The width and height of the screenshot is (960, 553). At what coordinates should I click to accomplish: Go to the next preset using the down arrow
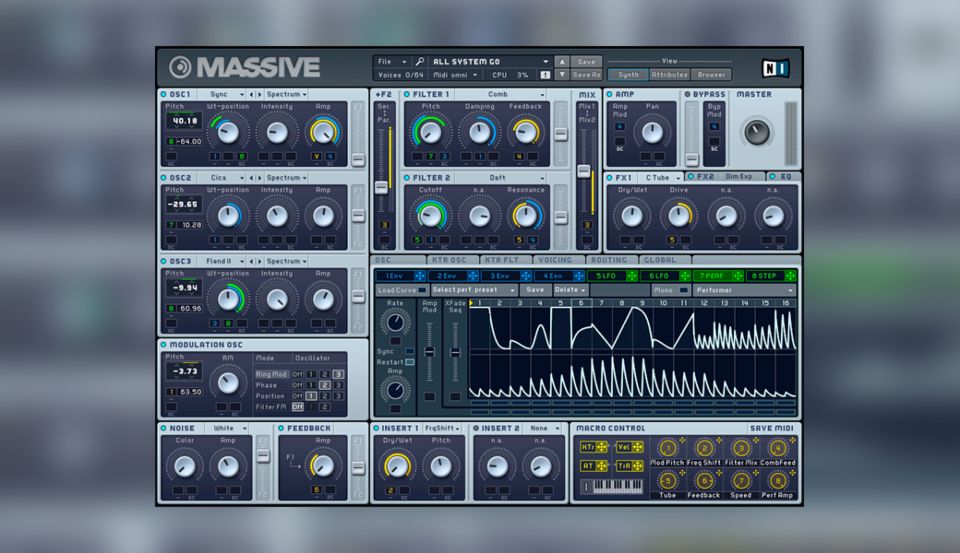[562, 74]
